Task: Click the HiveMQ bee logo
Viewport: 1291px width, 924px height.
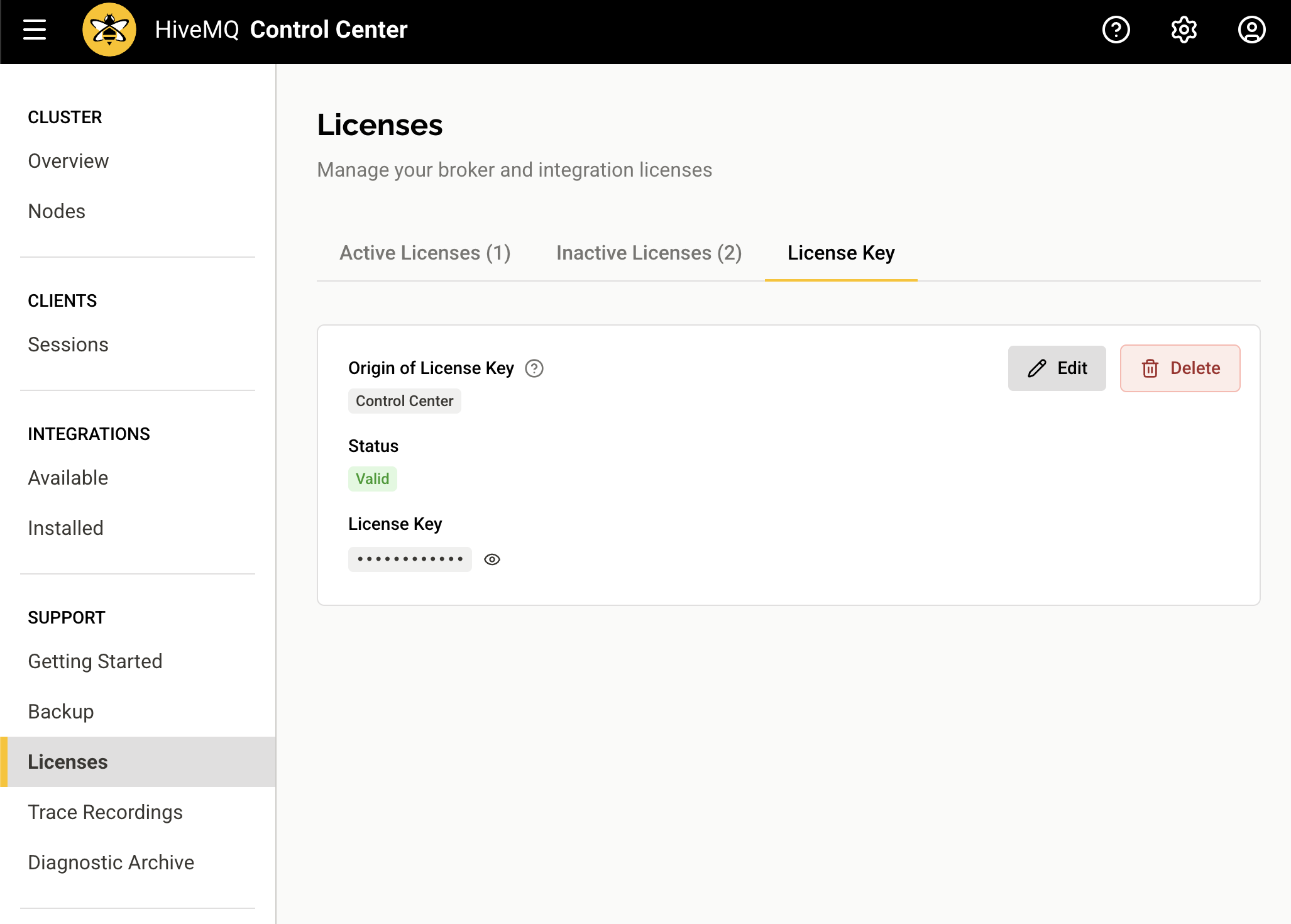Action: [x=109, y=30]
